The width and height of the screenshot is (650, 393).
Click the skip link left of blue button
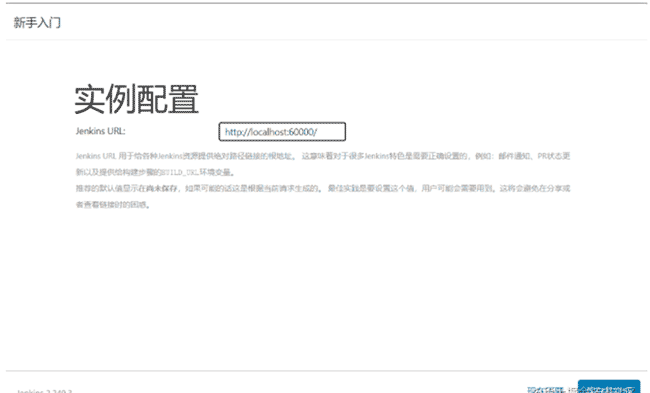[x=546, y=389]
